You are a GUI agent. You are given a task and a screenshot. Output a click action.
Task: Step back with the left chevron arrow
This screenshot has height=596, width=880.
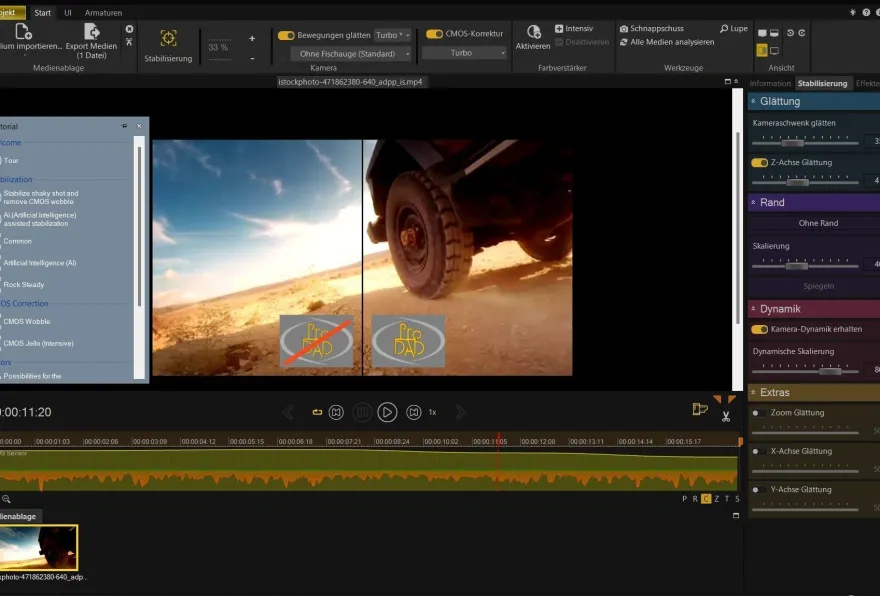click(x=288, y=412)
